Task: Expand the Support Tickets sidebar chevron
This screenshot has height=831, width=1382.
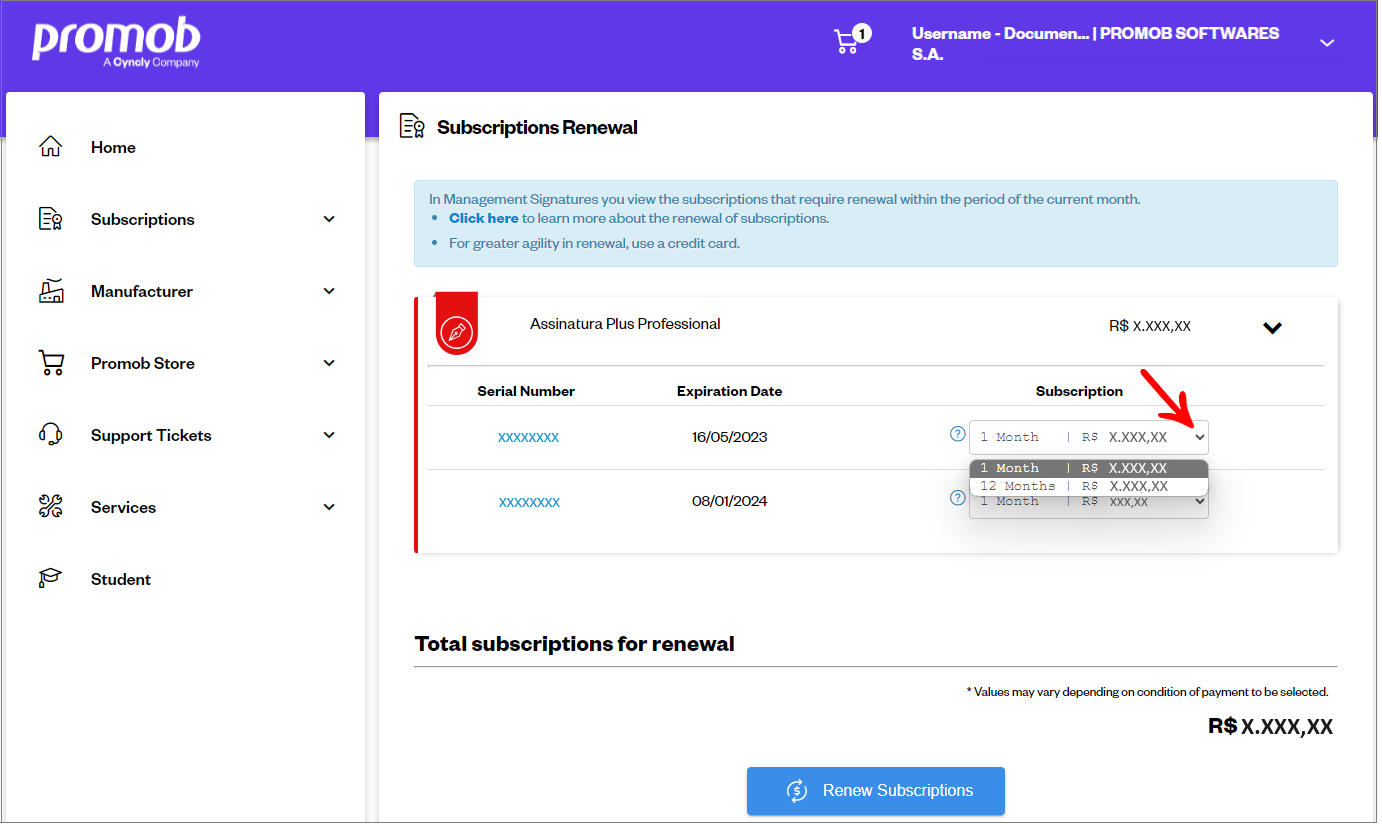Action: tap(329, 435)
